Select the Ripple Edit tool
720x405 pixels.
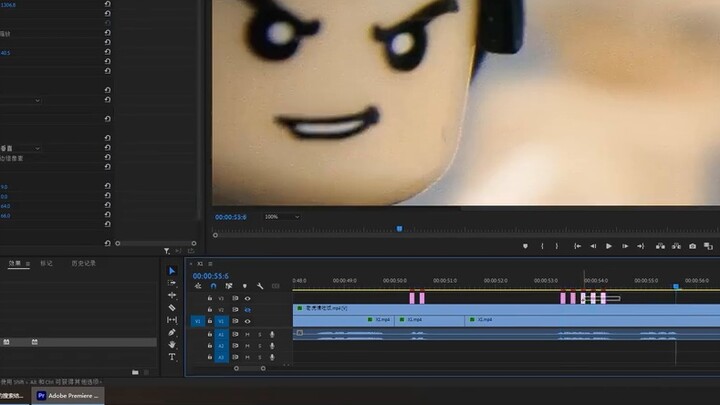[x=172, y=295]
